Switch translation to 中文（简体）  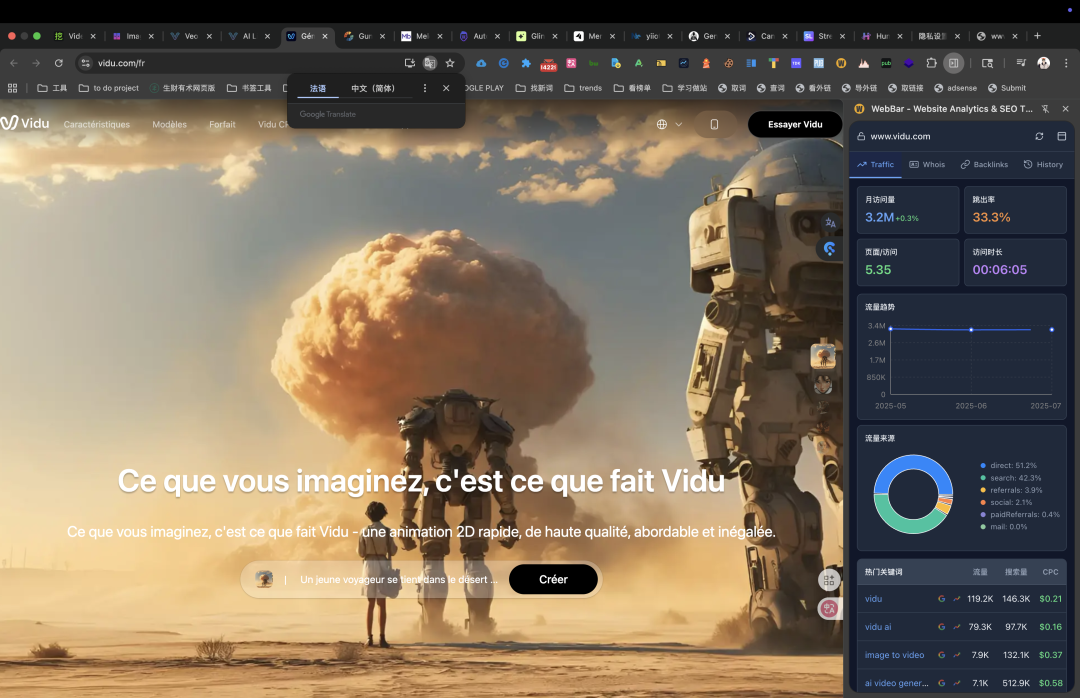(373, 88)
